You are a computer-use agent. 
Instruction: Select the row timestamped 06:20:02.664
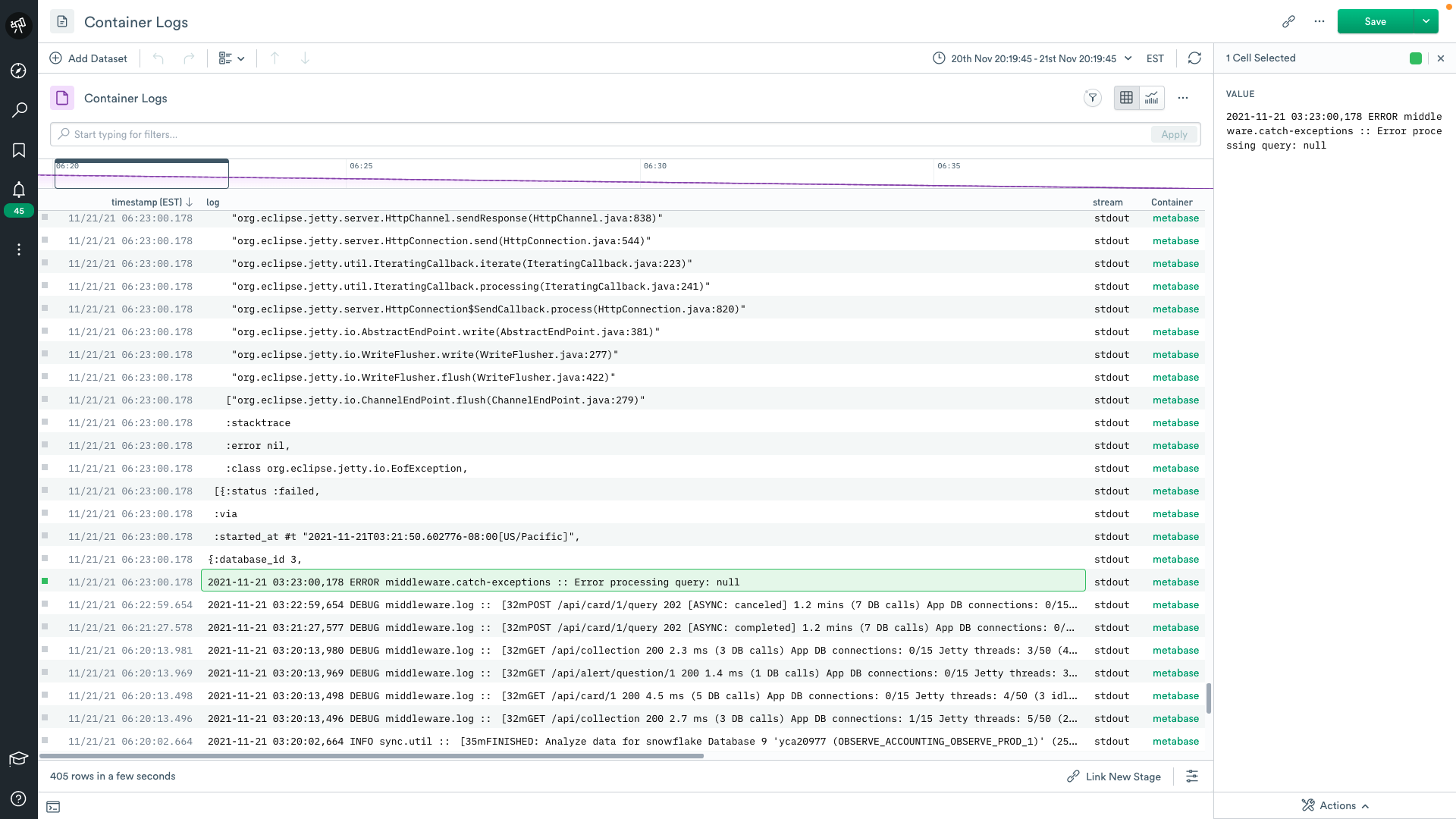click(x=45, y=741)
